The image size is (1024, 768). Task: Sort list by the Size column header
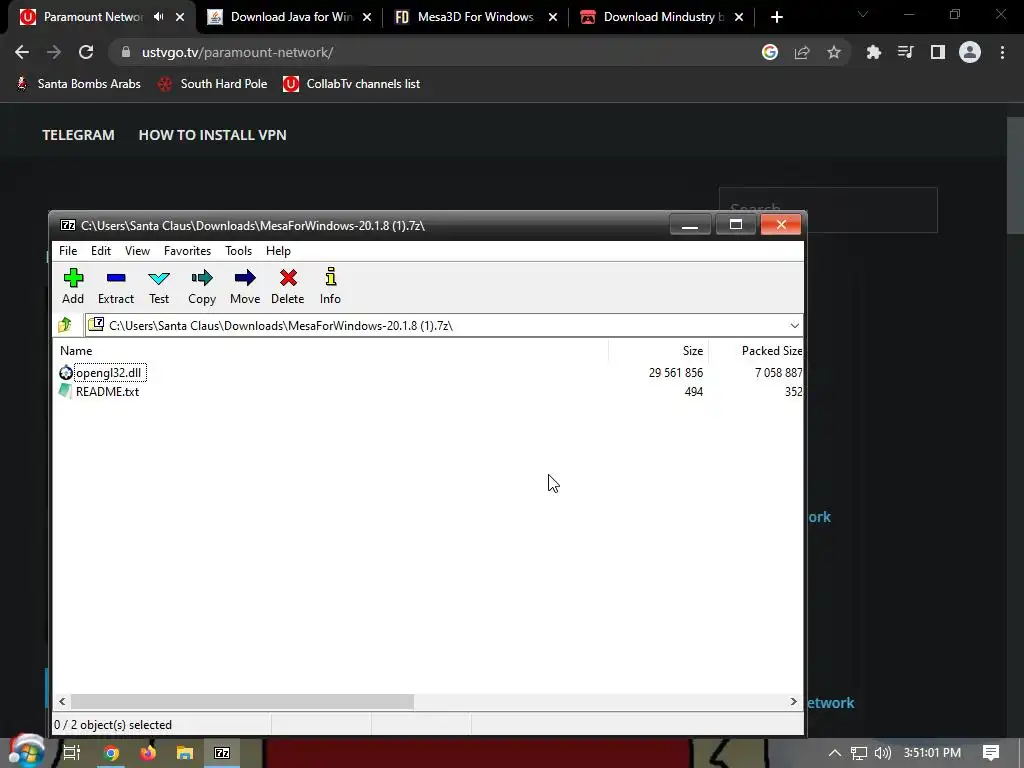click(x=658, y=351)
